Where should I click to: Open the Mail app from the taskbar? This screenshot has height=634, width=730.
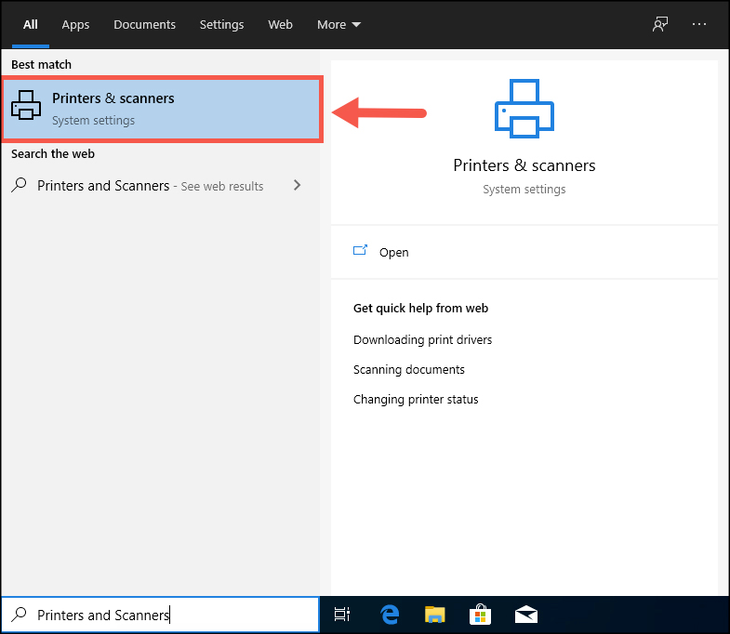526,614
